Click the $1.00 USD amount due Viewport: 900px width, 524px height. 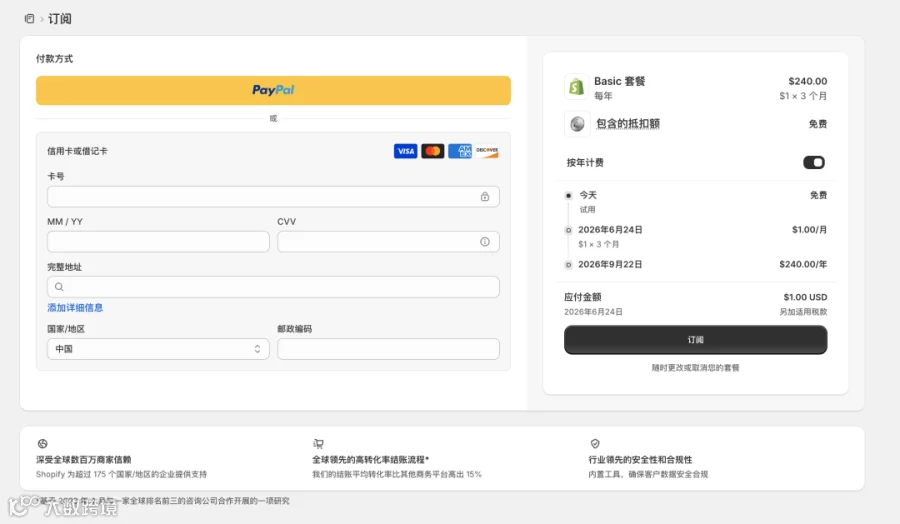(x=805, y=297)
